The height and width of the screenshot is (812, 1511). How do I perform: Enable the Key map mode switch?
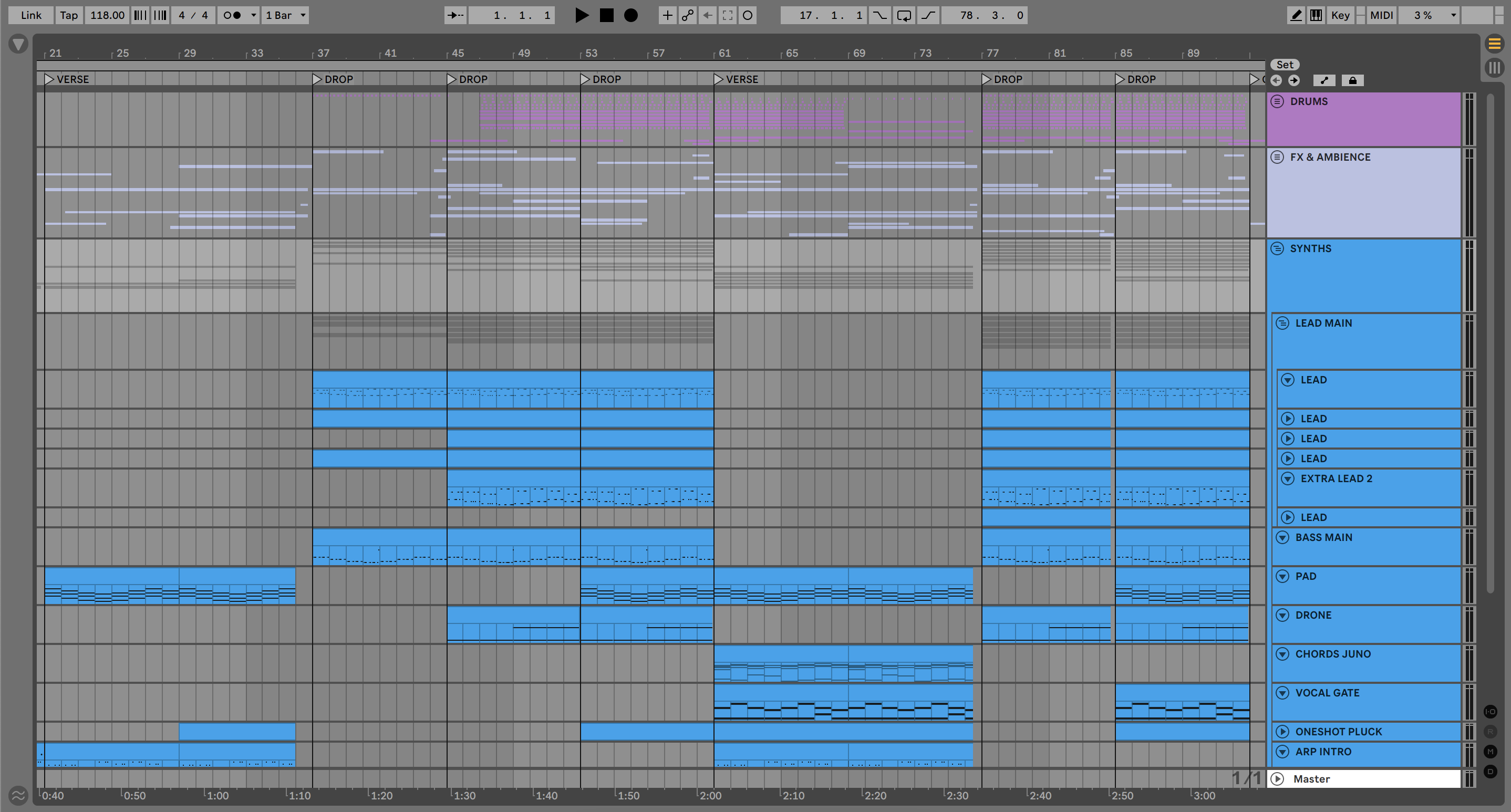(1340, 15)
